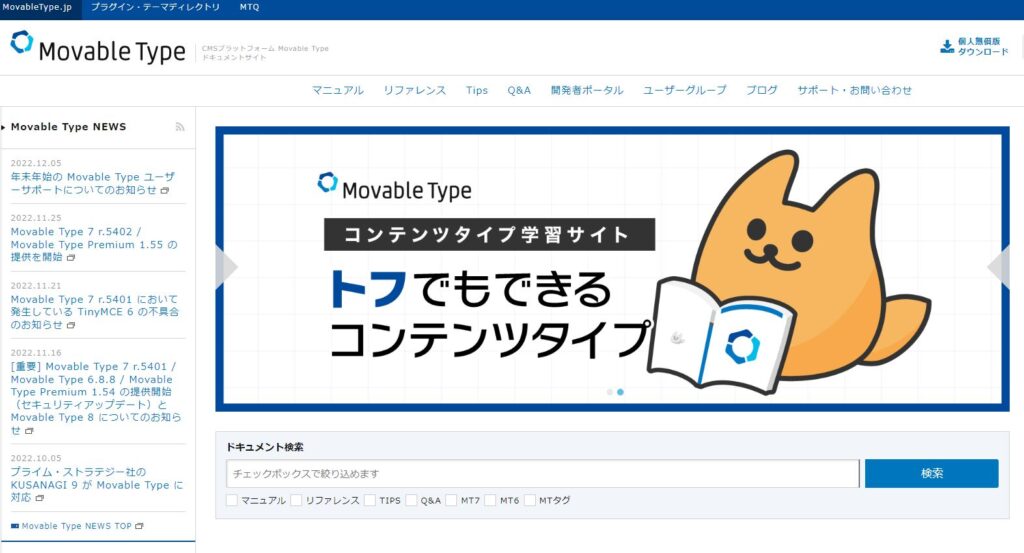Open the 年末年始のユーザーサポート news link

[x=93, y=183]
